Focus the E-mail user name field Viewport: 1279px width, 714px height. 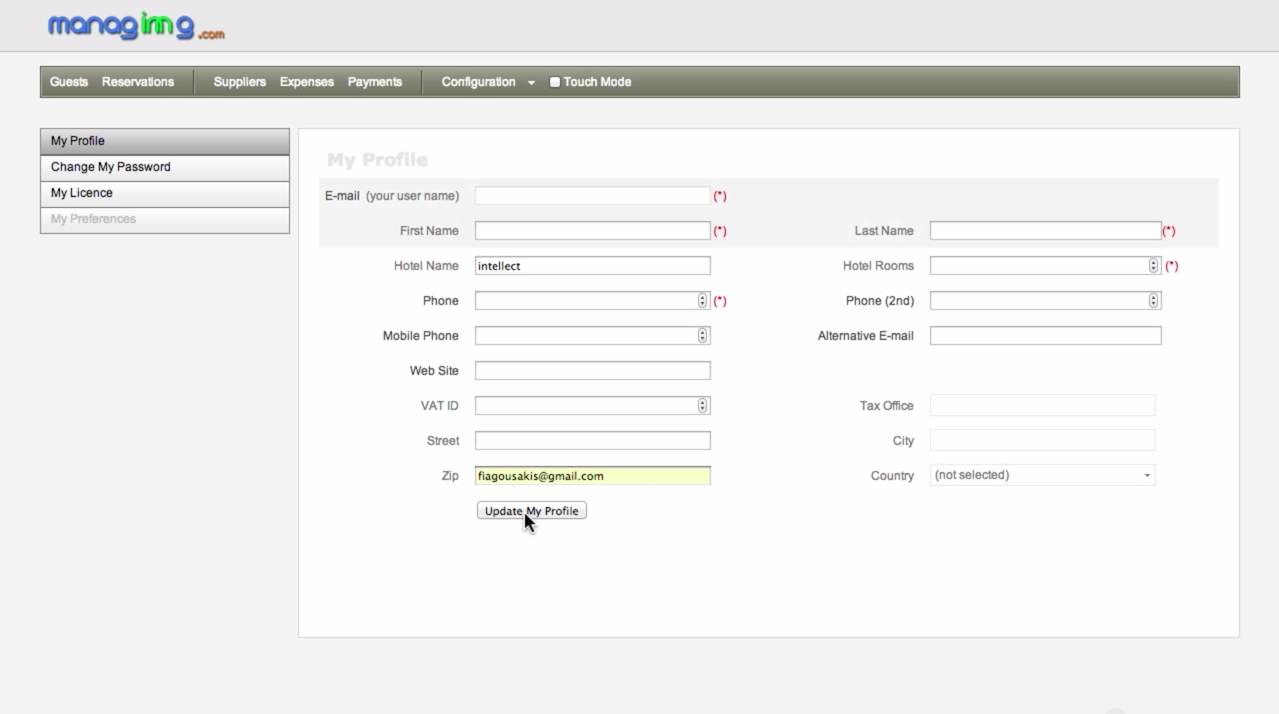592,196
